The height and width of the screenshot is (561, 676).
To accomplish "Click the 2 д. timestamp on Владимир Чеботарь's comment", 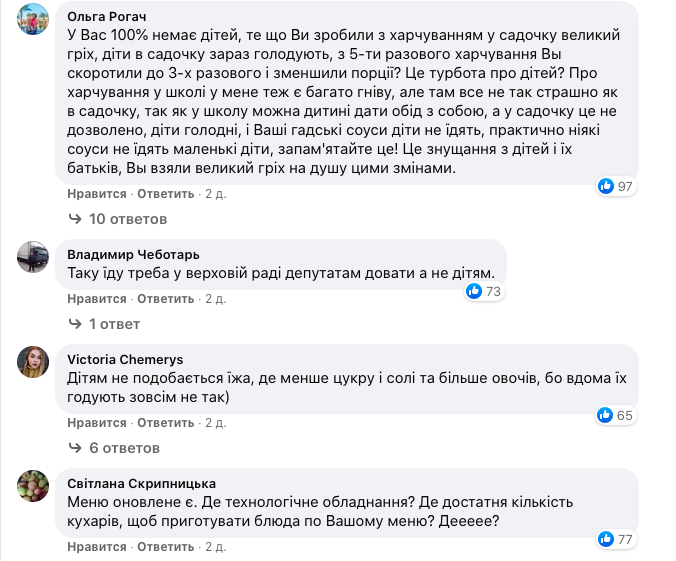I will (215, 298).
